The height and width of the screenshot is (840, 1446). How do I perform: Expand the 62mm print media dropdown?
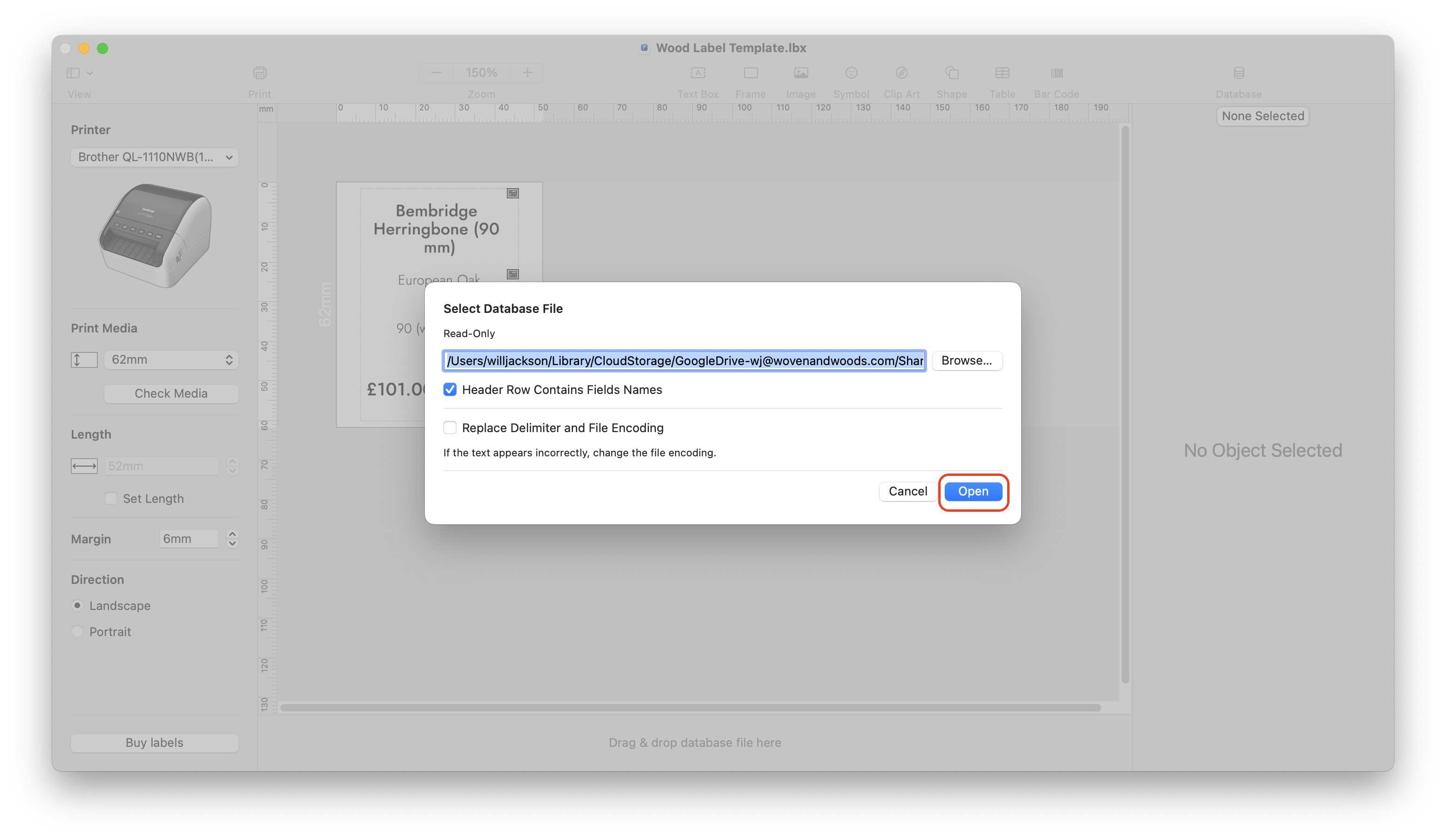(171, 359)
